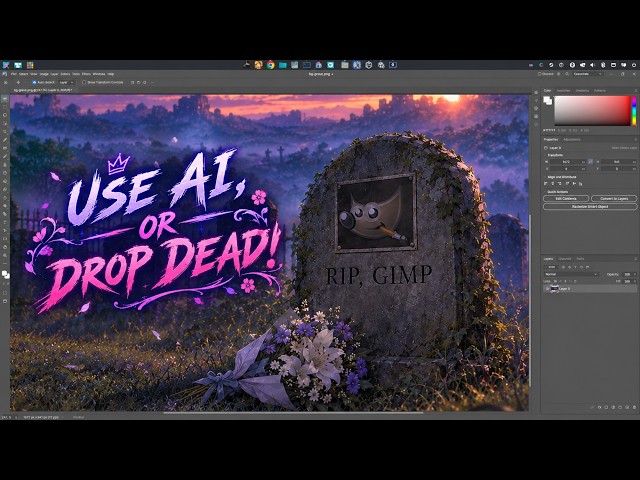Click the three-dots more options in options bar
640x480 pixels.
point(153,82)
